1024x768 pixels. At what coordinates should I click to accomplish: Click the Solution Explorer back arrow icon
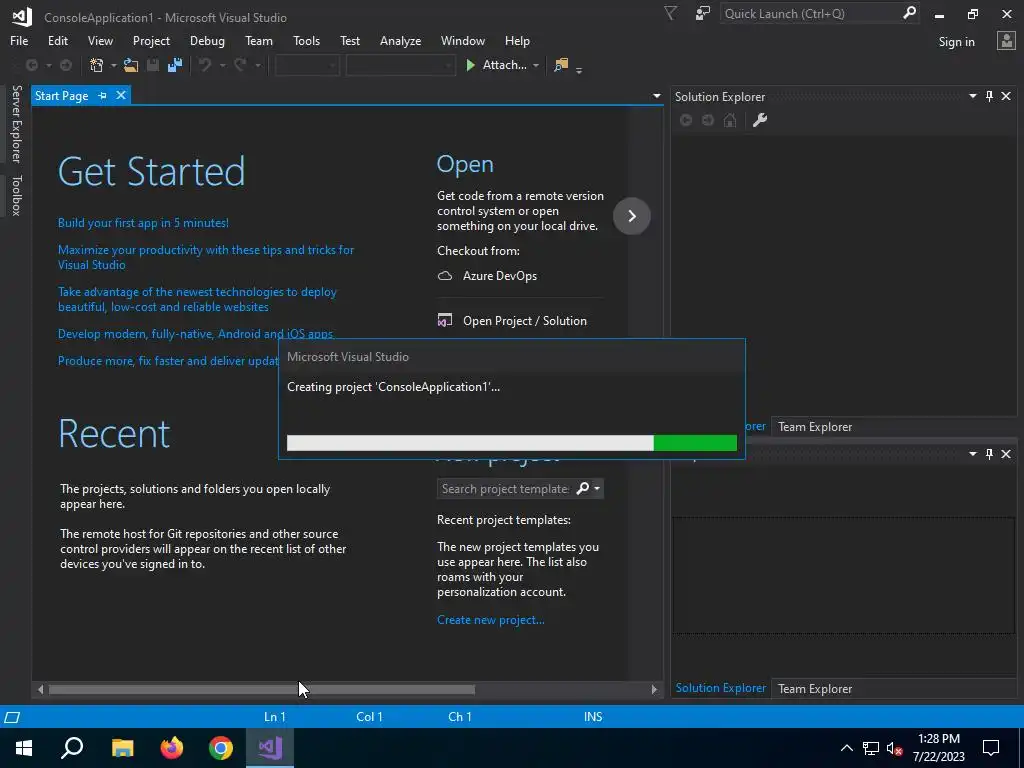686,120
